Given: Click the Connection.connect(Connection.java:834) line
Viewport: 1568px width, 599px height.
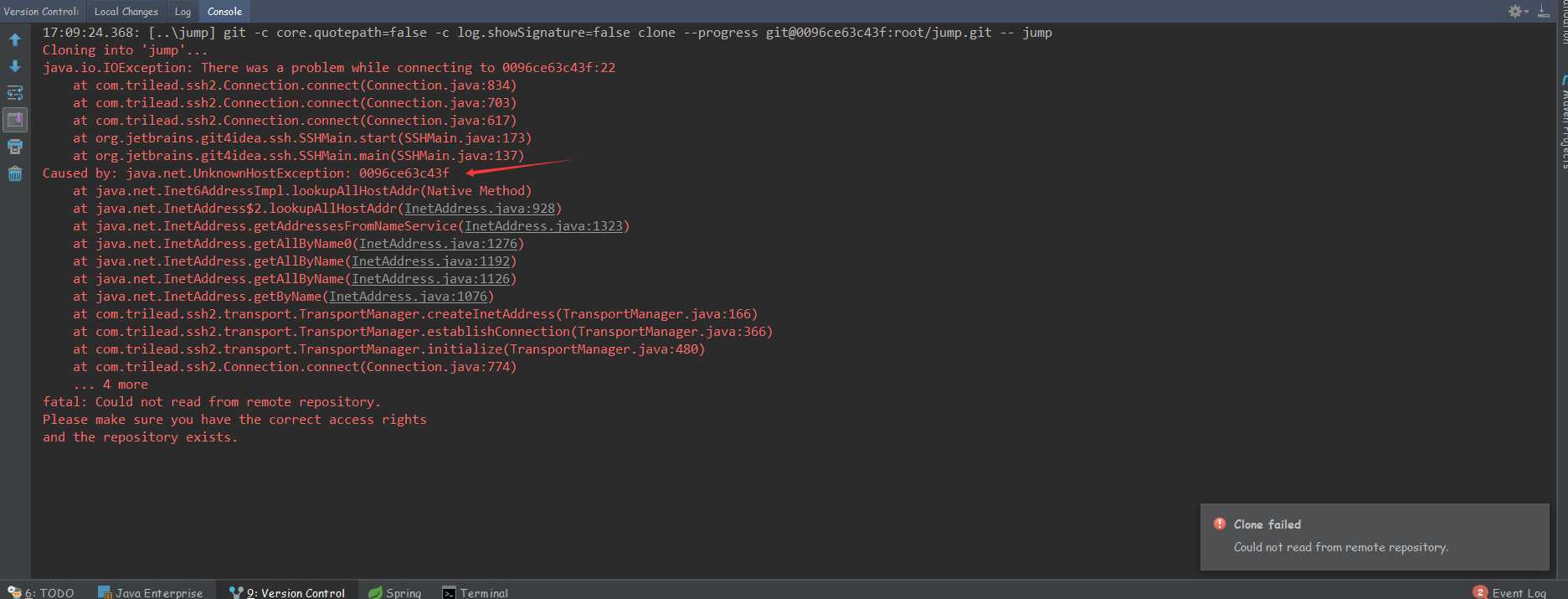Looking at the screenshot, I should coord(295,85).
